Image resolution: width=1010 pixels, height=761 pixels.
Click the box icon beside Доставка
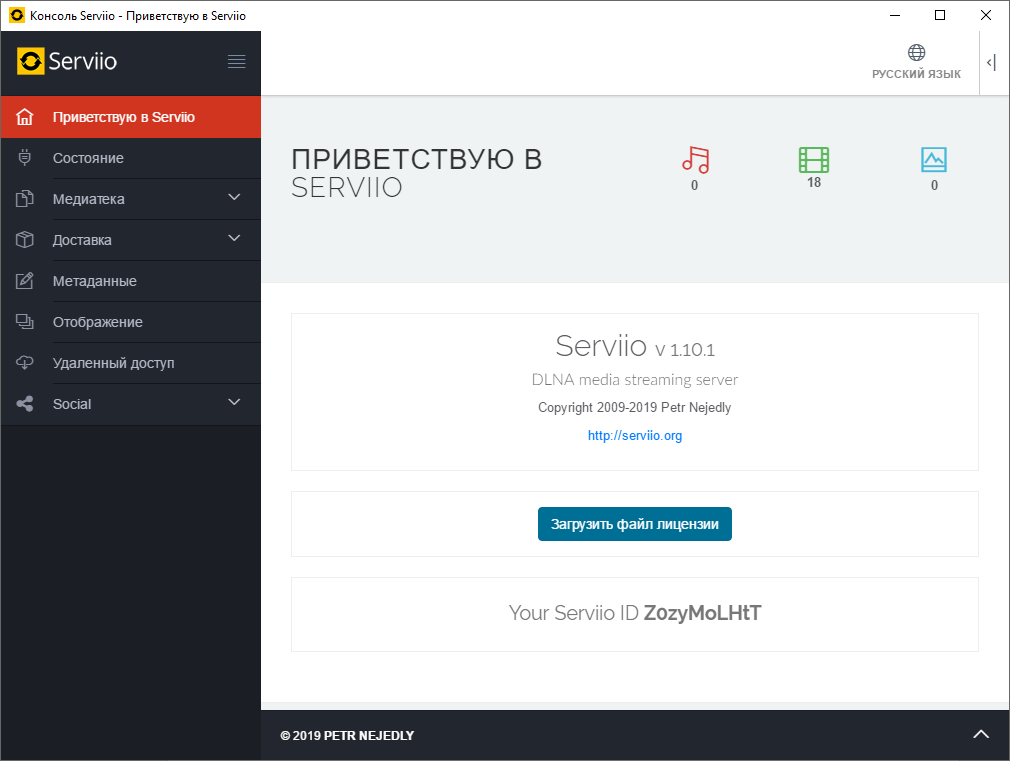point(24,240)
